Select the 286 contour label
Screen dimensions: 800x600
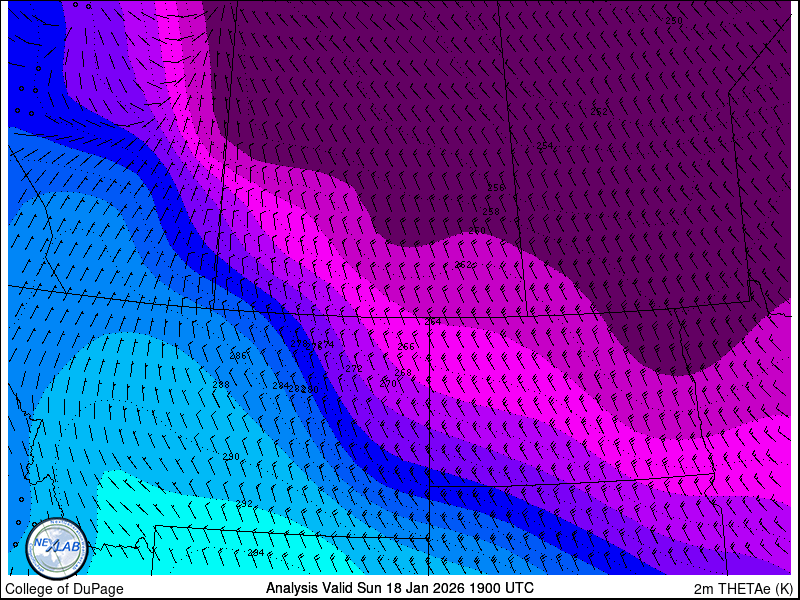pyautogui.click(x=238, y=356)
